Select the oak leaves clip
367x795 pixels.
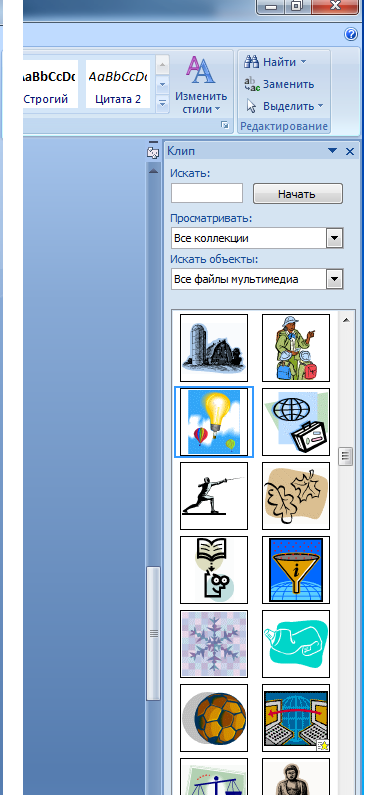pyautogui.click(x=296, y=496)
